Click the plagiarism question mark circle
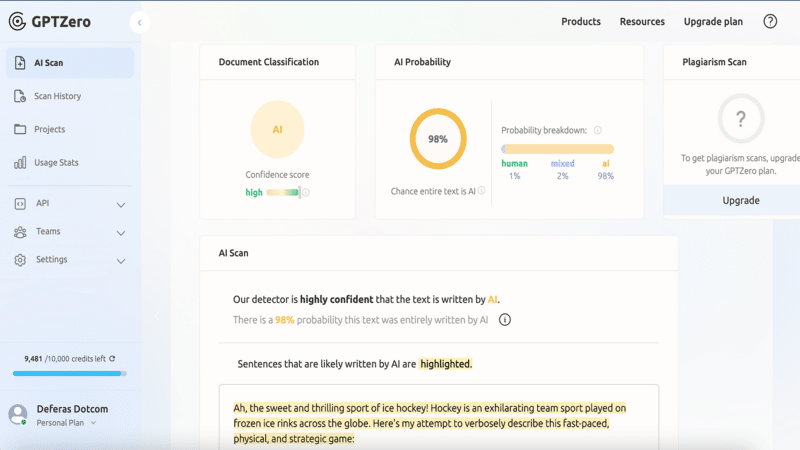Screen dimensions: 800x450 (x=741, y=119)
